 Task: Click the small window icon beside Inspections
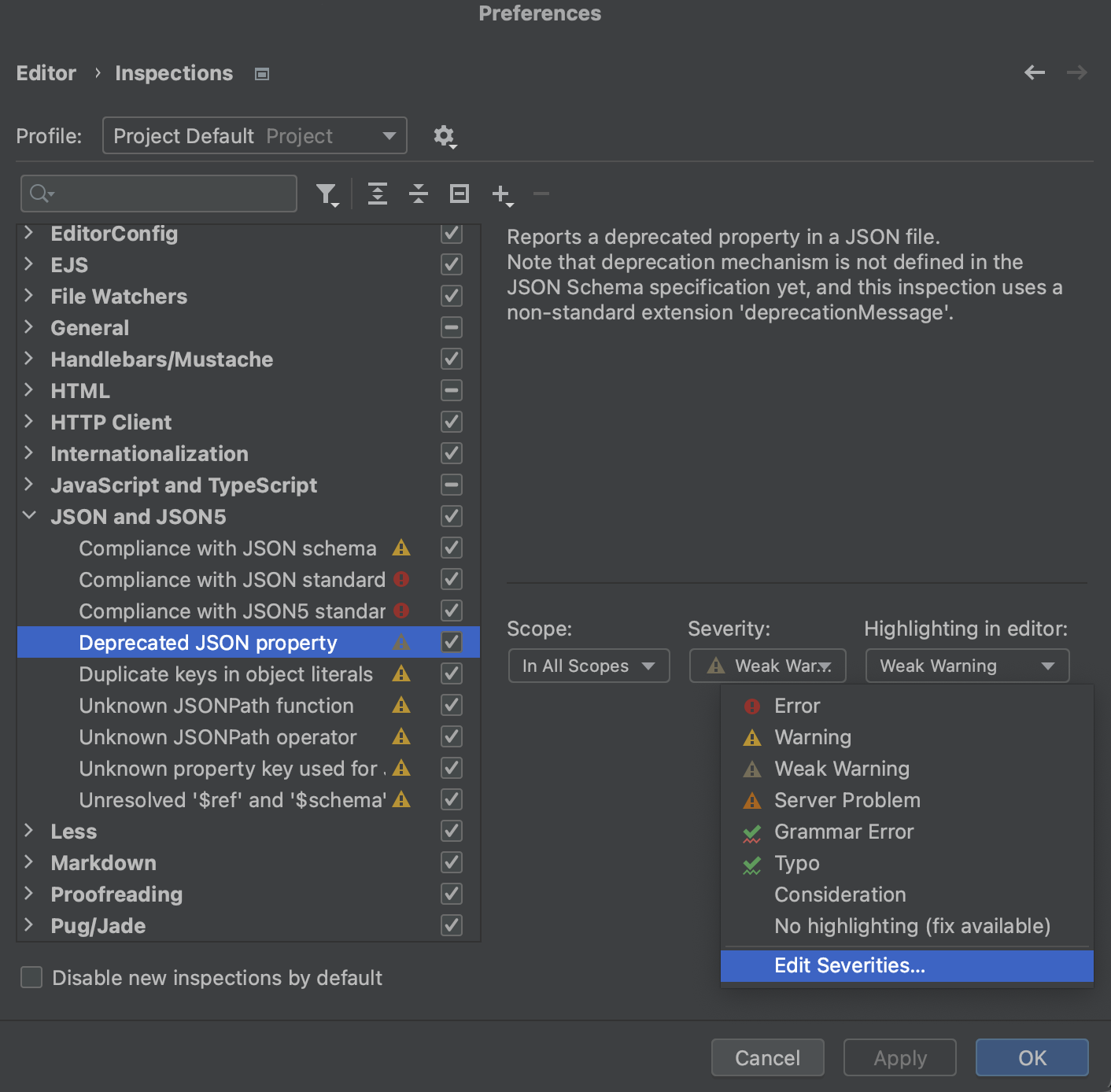(x=262, y=74)
